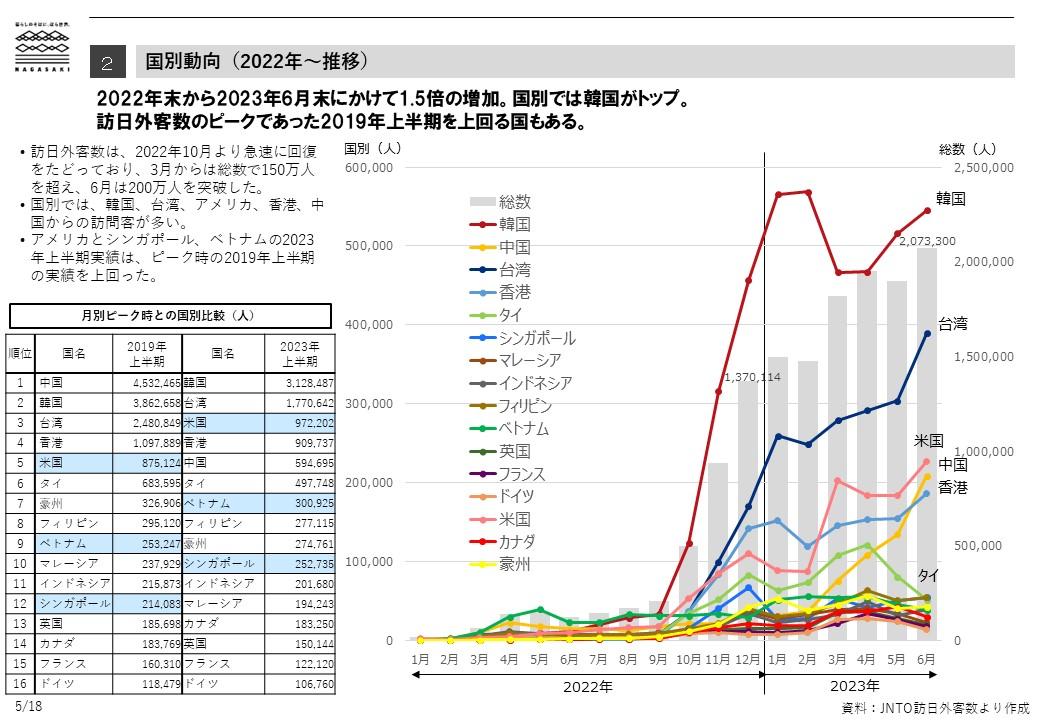Click the "台湾" label at the line end
1040x720 pixels.
(x=953, y=324)
